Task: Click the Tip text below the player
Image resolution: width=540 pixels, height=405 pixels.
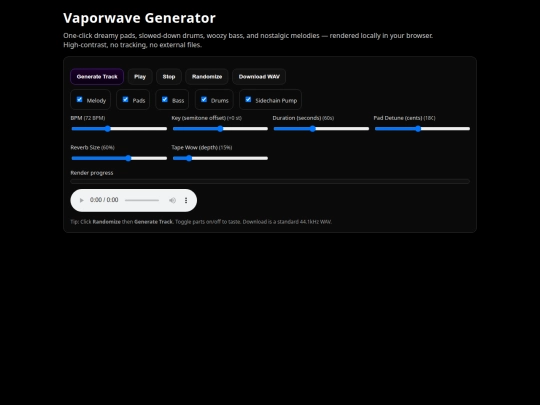Action: [201, 222]
